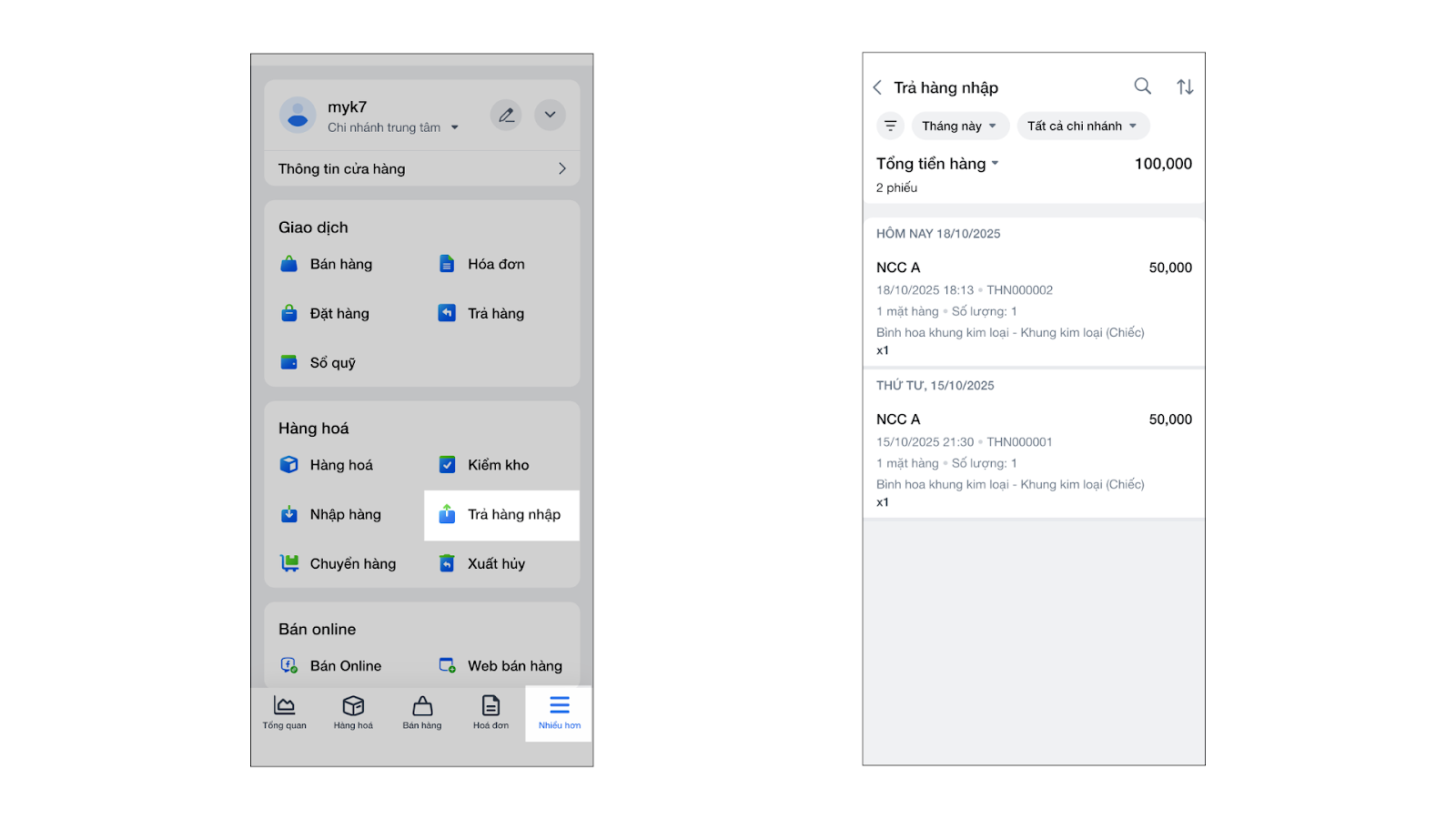Expand the Tổng tiền hàng selector
Image resolution: width=1456 pixels, height=819 pixels.
pyautogui.click(x=937, y=164)
